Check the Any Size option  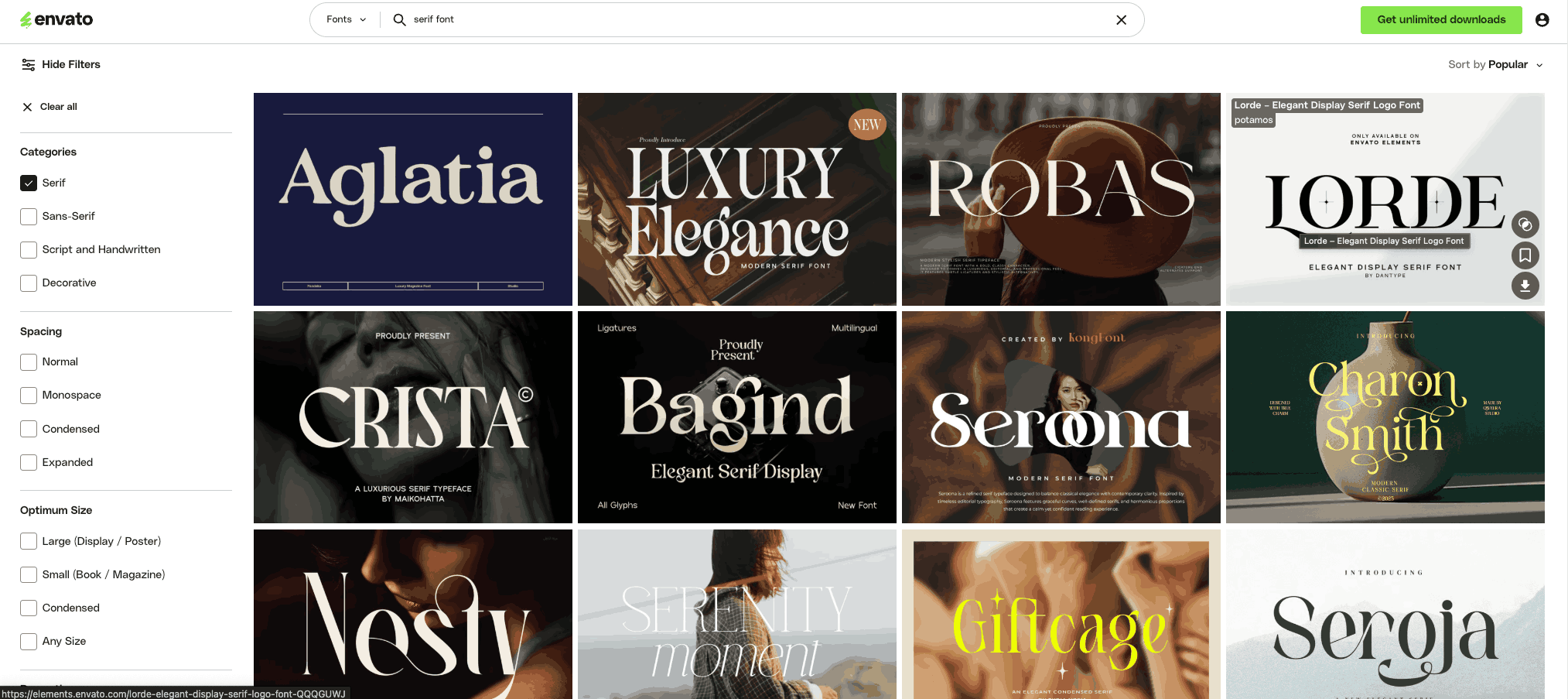(x=28, y=641)
